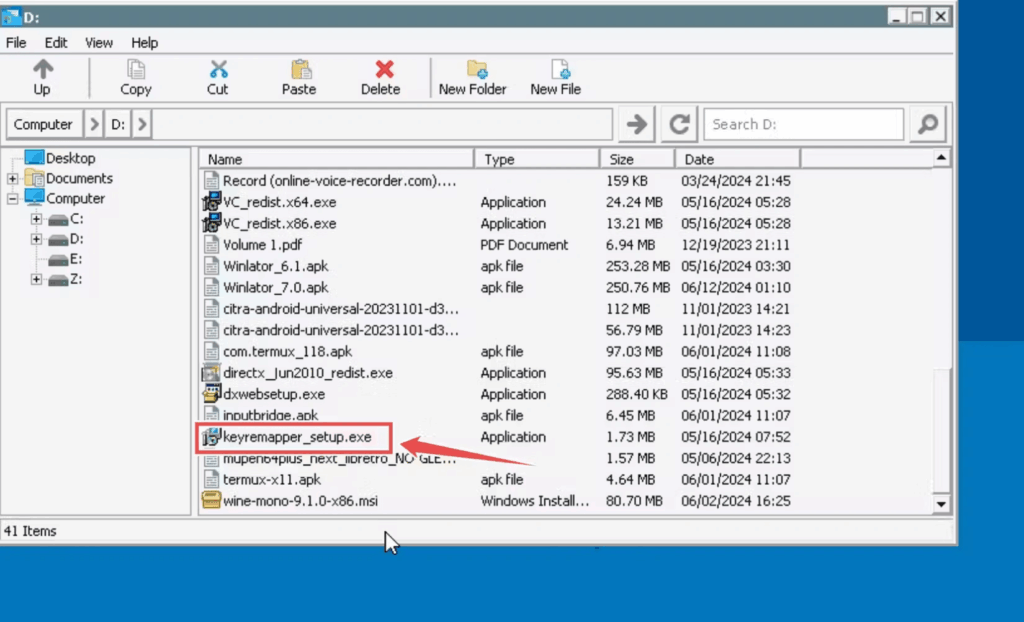This screenshot has width=1024, height=622.
Task: Click the refresh icon beside address bar
Action: (x=680, y=124)
